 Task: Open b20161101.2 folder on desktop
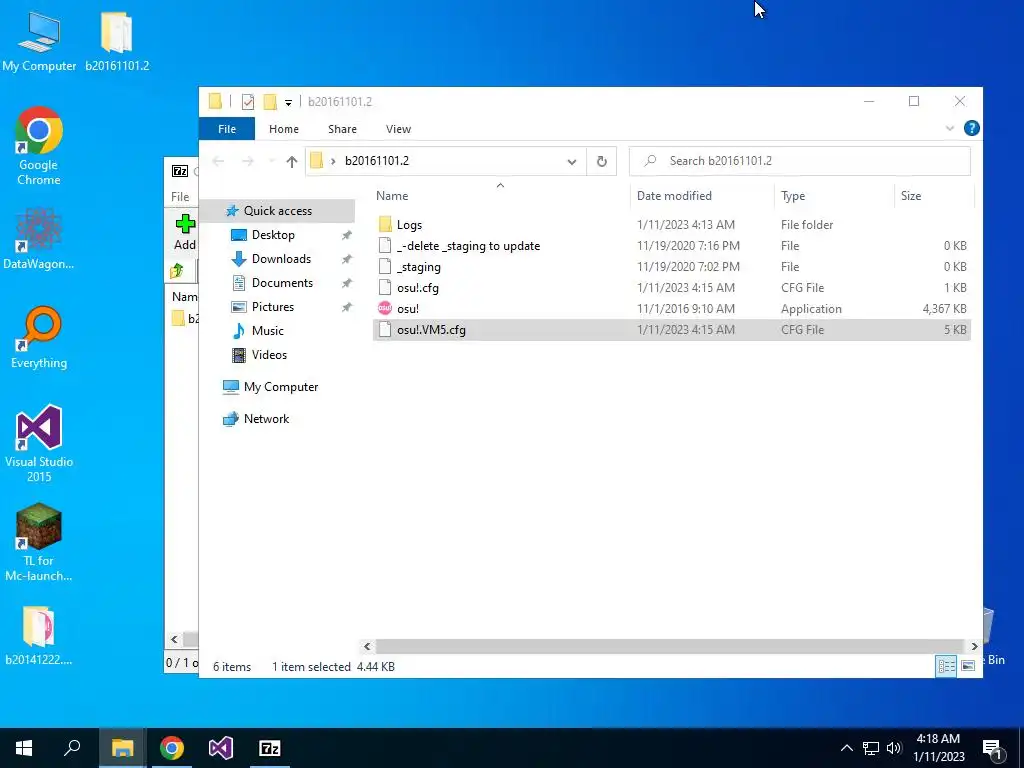[x=117, y=41]
